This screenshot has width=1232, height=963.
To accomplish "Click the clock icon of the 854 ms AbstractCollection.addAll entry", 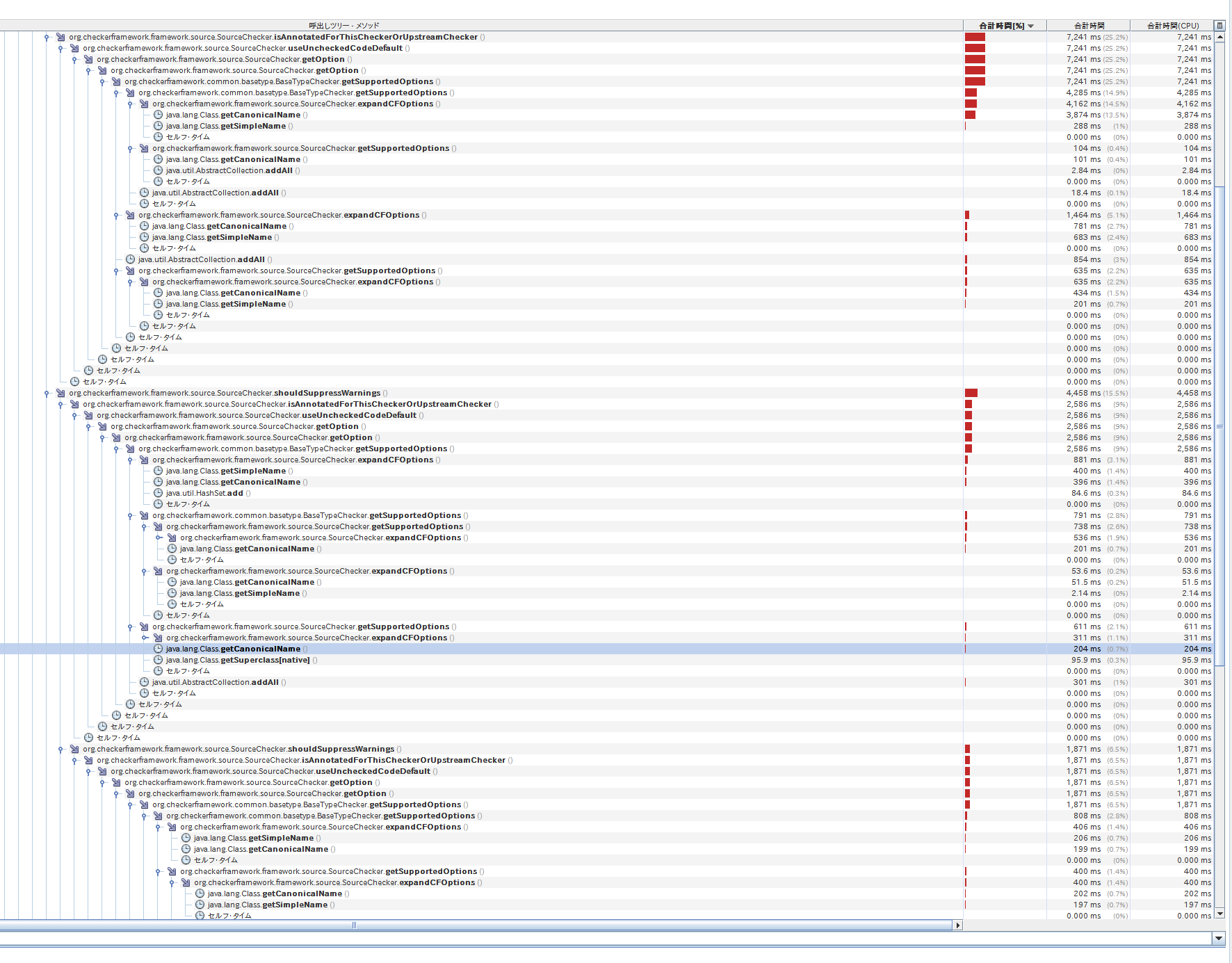I will (x=130, y=259).
